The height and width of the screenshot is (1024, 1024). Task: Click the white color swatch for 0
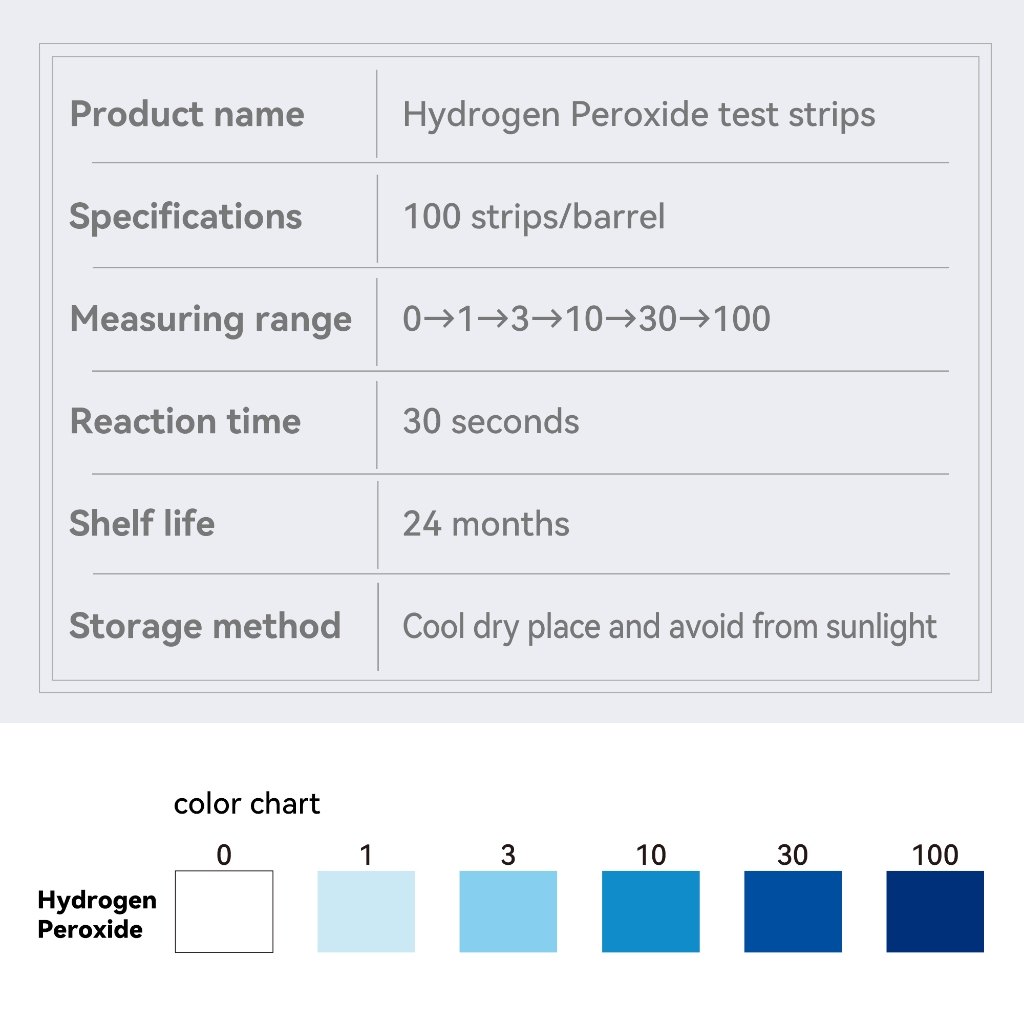pyautogui.click(x=224, y=911)
